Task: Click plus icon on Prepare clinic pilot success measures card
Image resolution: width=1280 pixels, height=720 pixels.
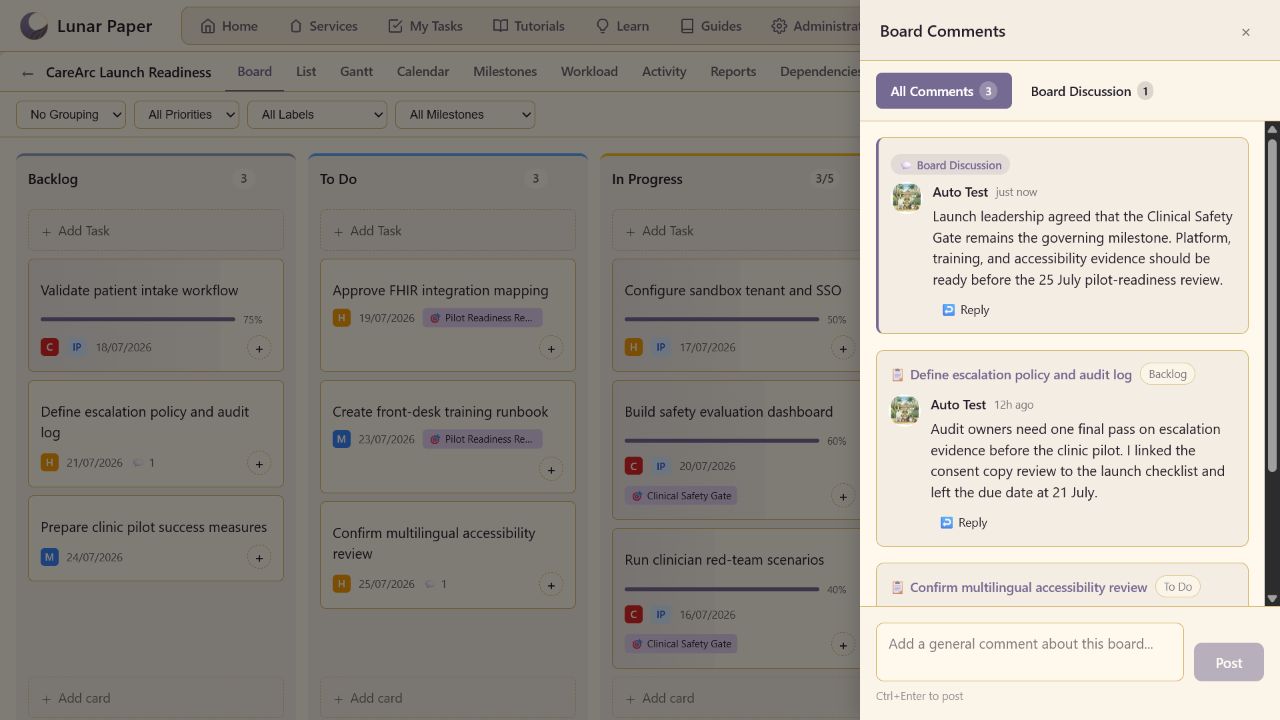Action: (x=259, y=557)
